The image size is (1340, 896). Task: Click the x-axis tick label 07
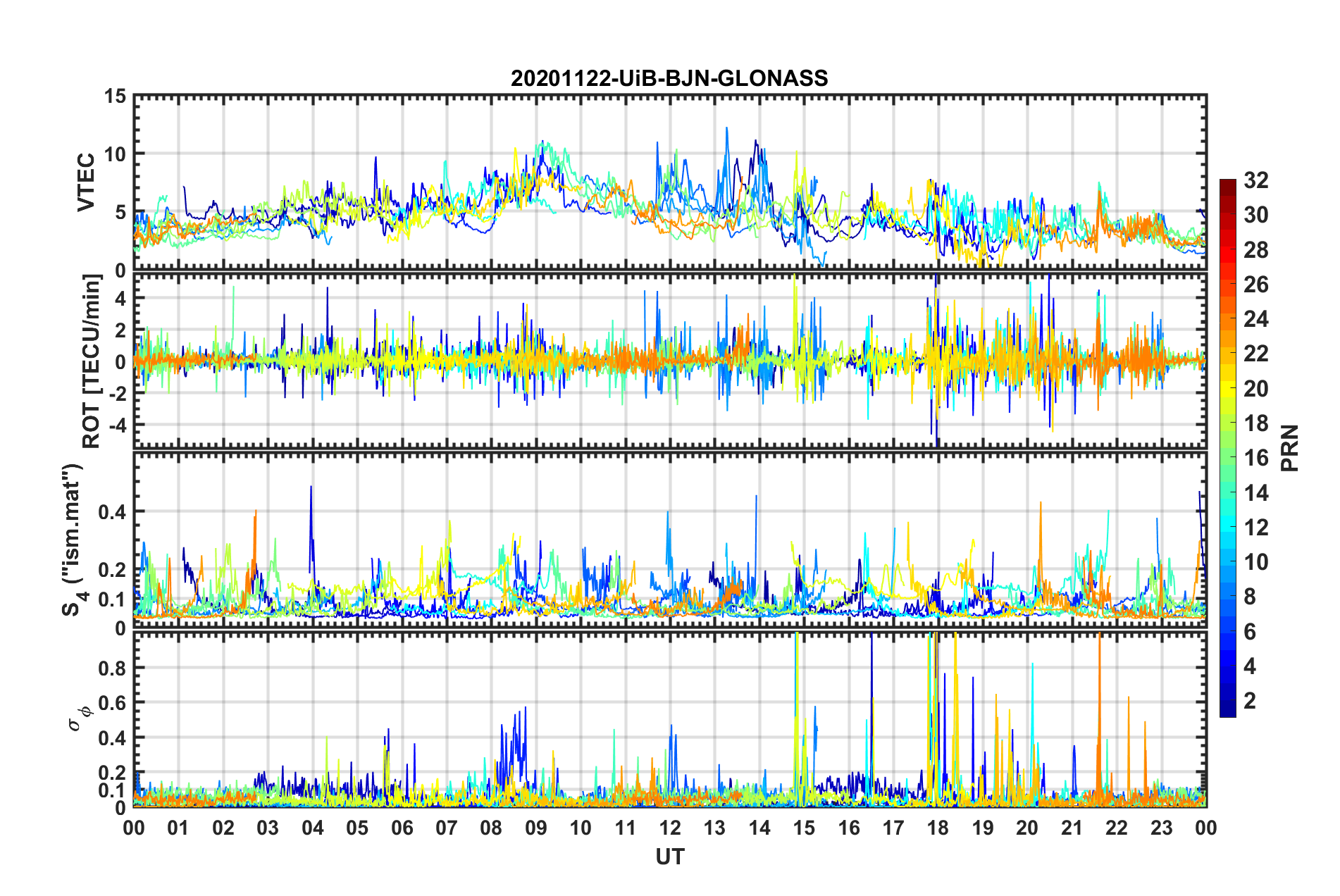coord(447,828)
